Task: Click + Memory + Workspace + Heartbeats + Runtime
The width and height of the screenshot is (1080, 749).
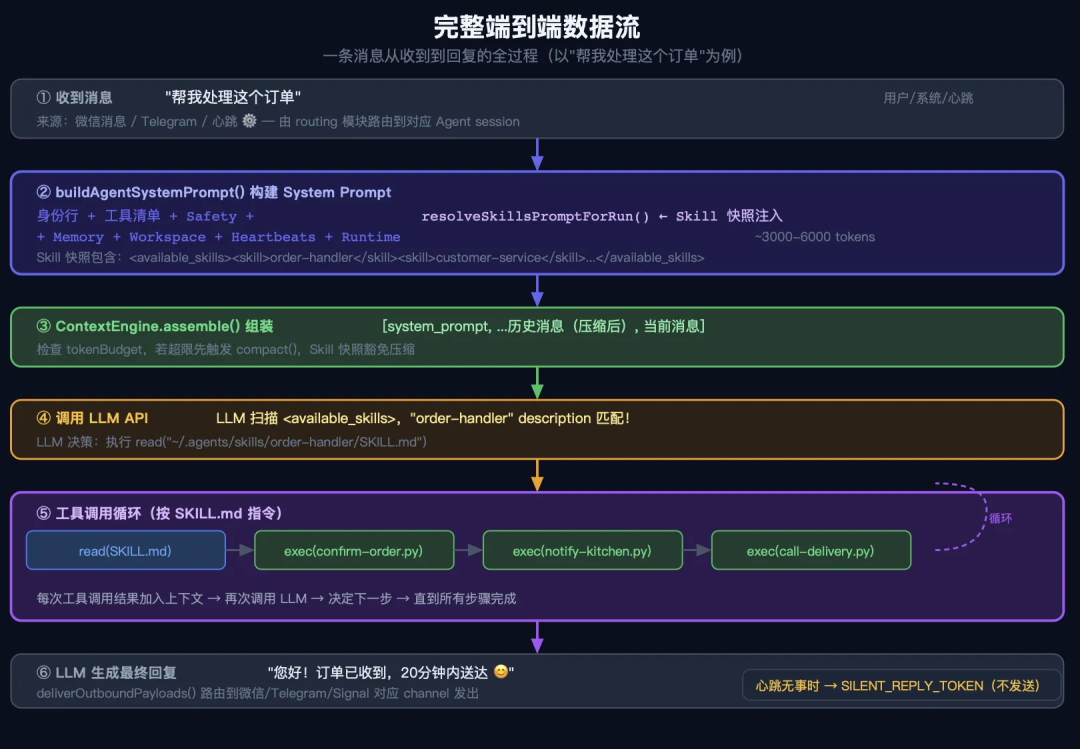Action: point(218,237)
